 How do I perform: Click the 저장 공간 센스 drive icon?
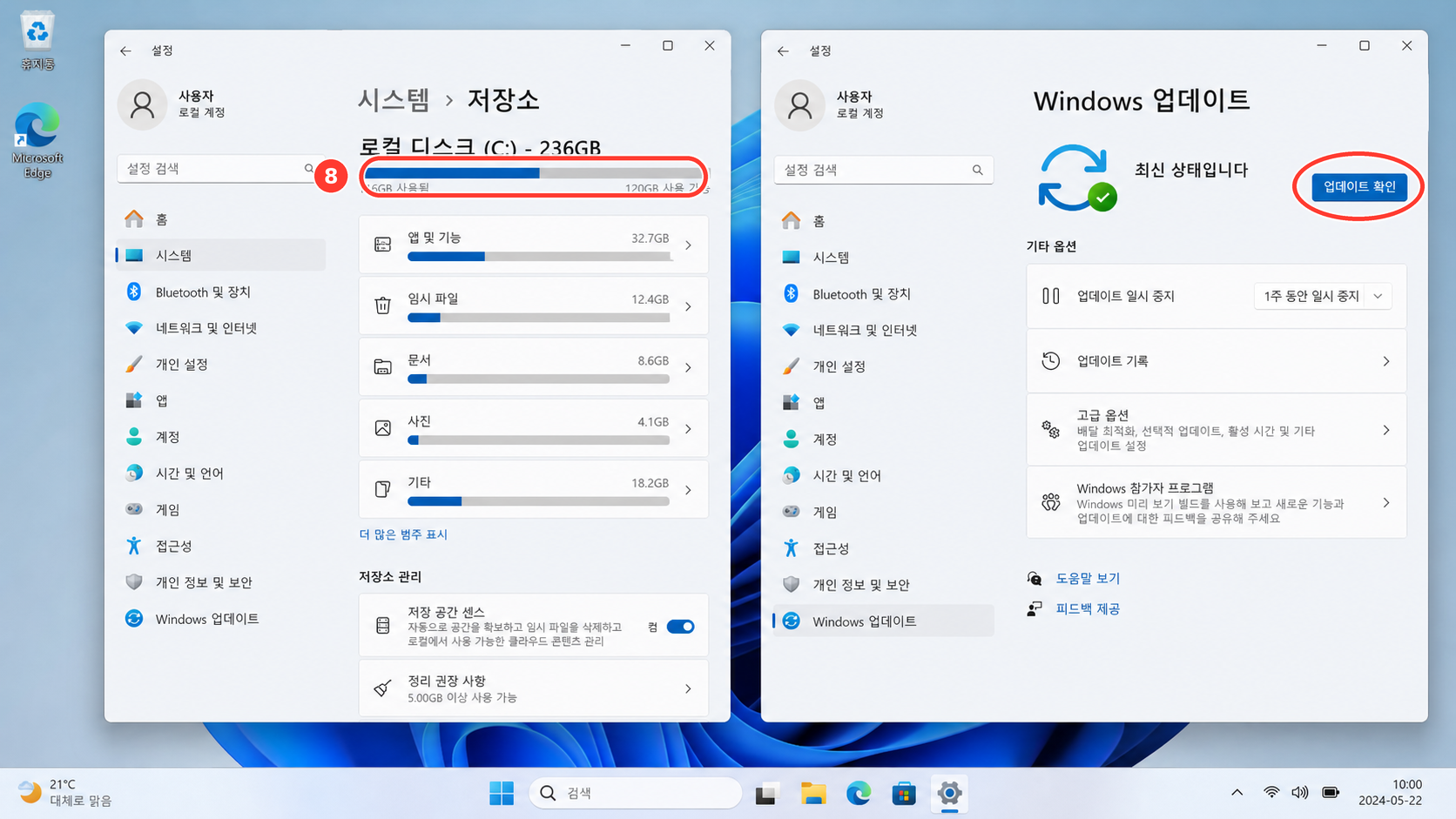coord(382,625)
